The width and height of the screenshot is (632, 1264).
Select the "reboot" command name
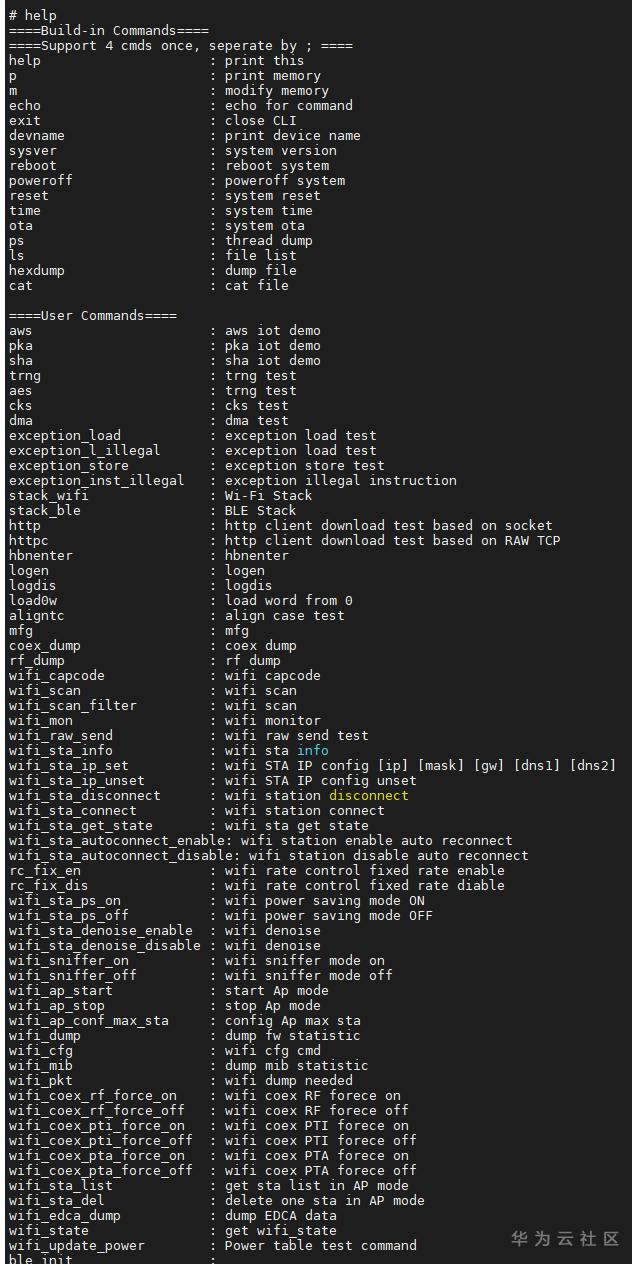point(33,165)
